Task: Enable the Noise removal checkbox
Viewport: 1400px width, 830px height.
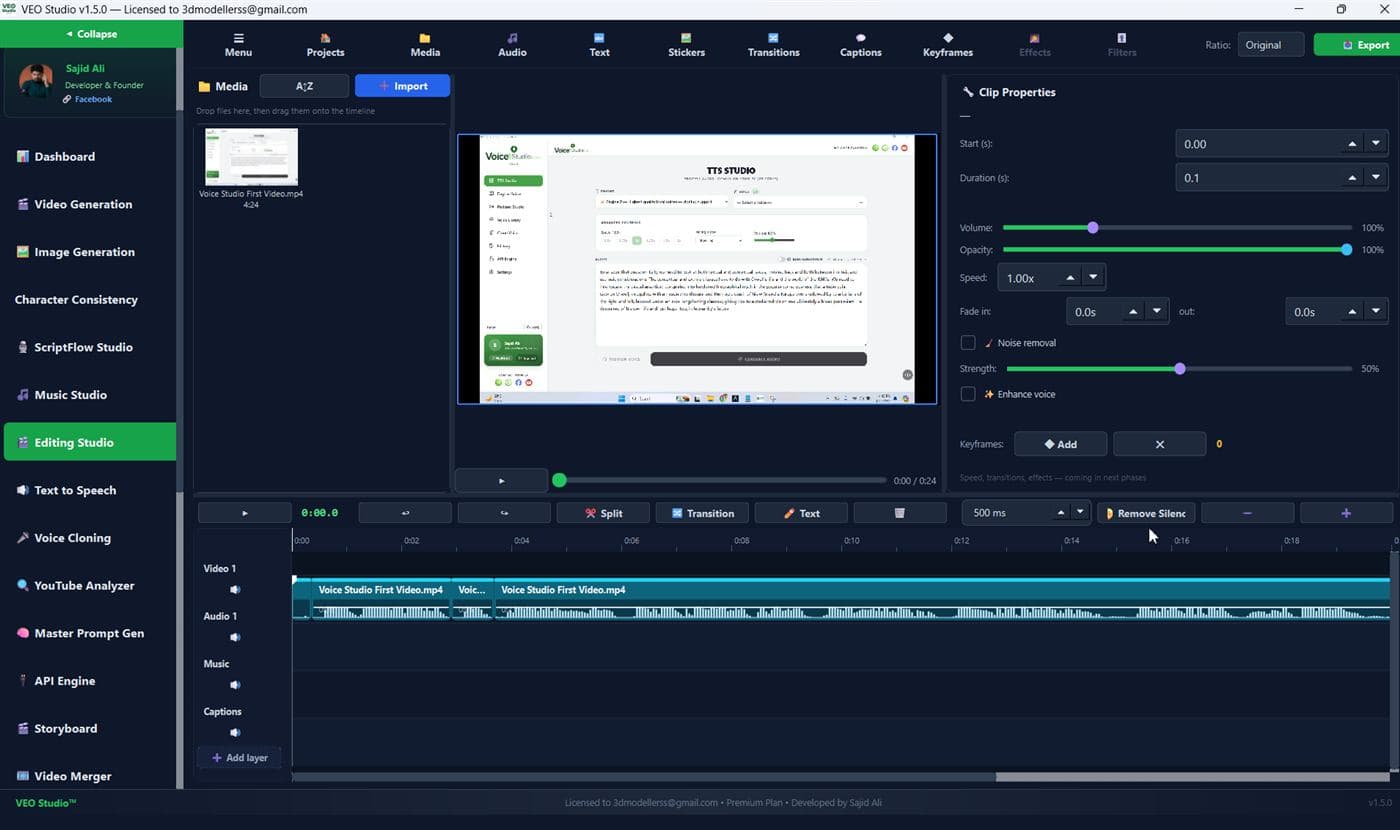Action: [x=968, y=343]
